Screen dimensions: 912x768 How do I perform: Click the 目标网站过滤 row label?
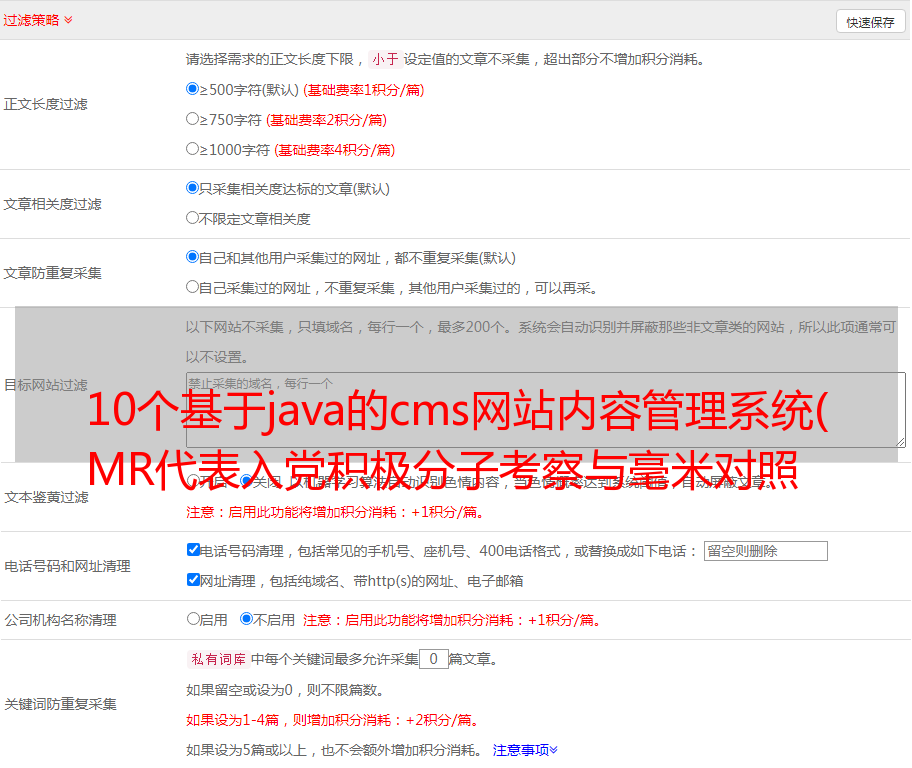tap(46, 385)
